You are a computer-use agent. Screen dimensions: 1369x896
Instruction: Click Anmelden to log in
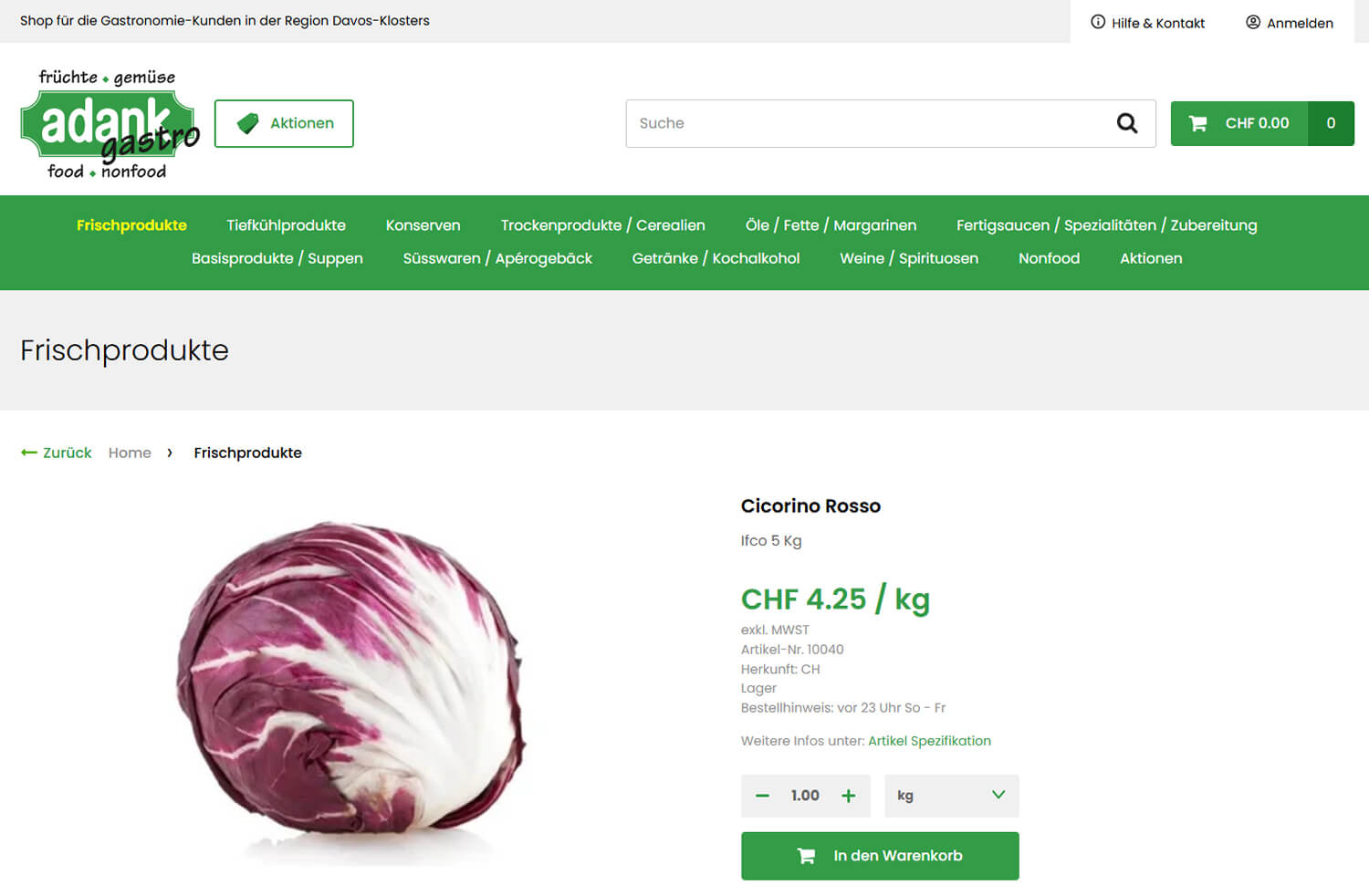[x=1289, y=23]
